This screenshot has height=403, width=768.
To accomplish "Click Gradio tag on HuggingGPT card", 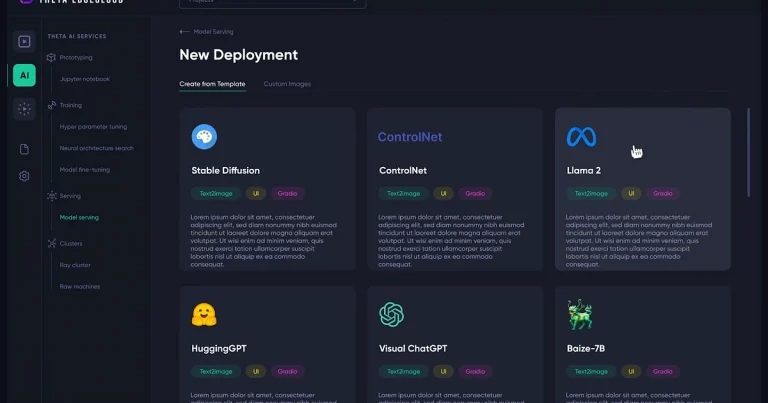I will (287, 371).
